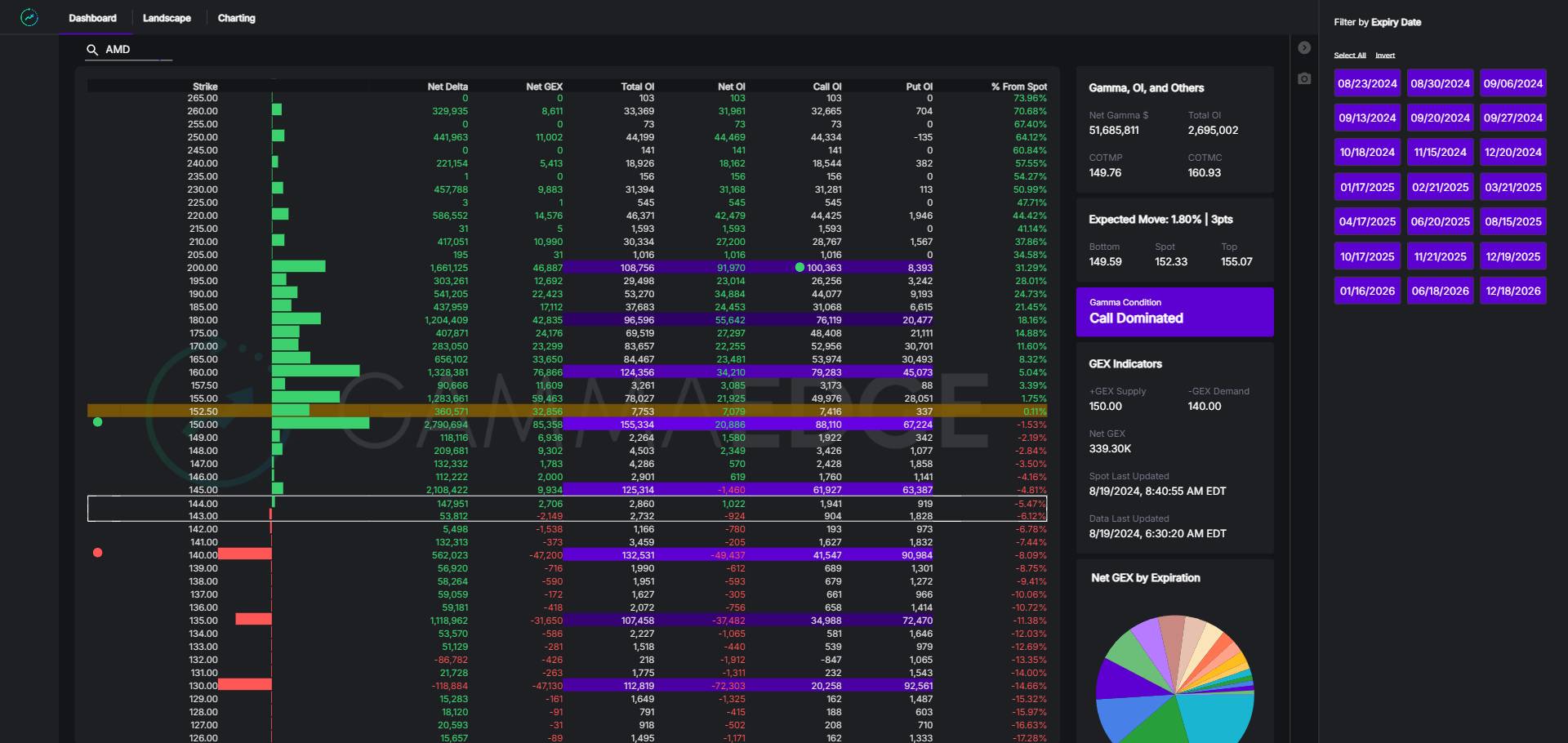This screenshot has height=743, width=1568.
Task: Deselect the 12/18/2026 expiry date
Action: [x=1512, y=291]
